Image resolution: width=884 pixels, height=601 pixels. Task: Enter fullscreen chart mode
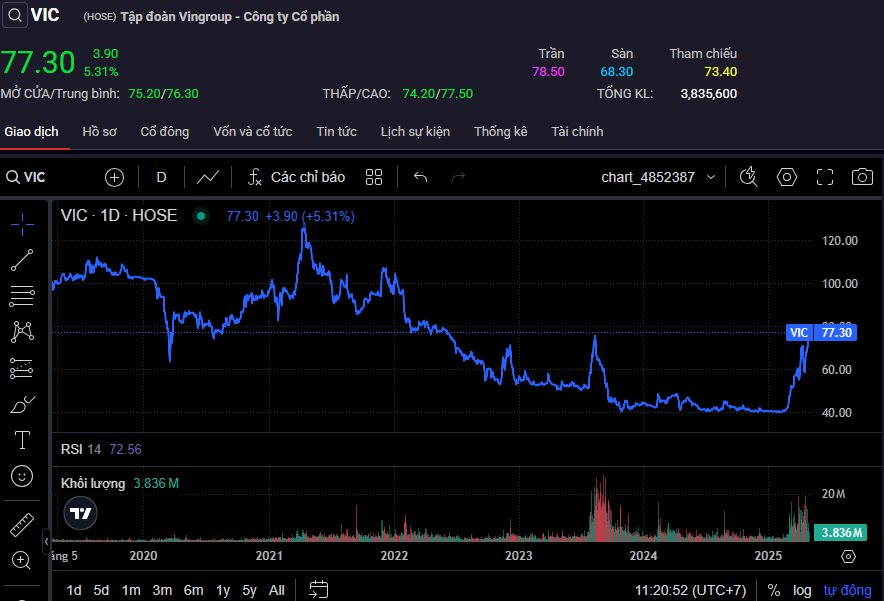[824, 177]
